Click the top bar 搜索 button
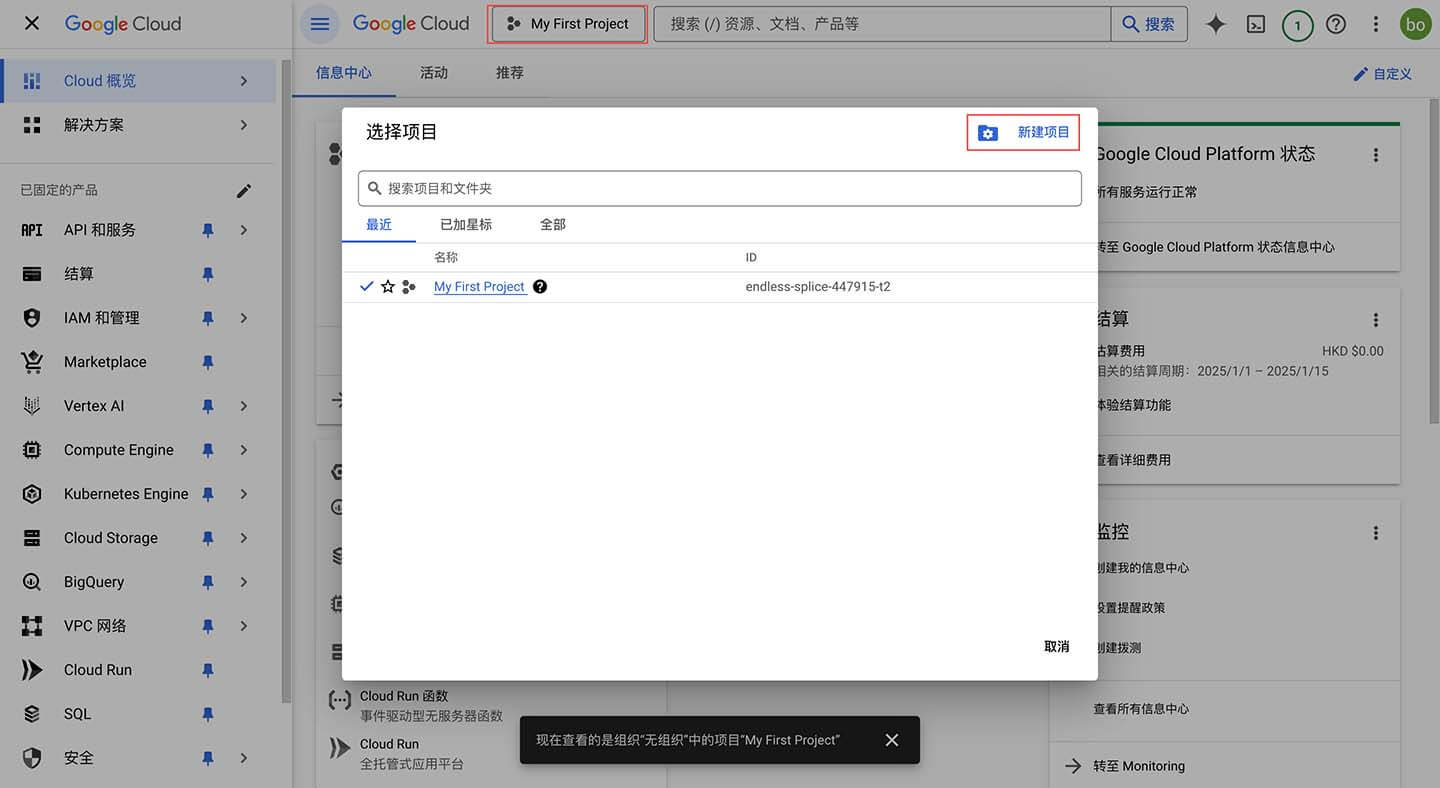Viewport: 1440px width, 788px height. point(1149,24)
